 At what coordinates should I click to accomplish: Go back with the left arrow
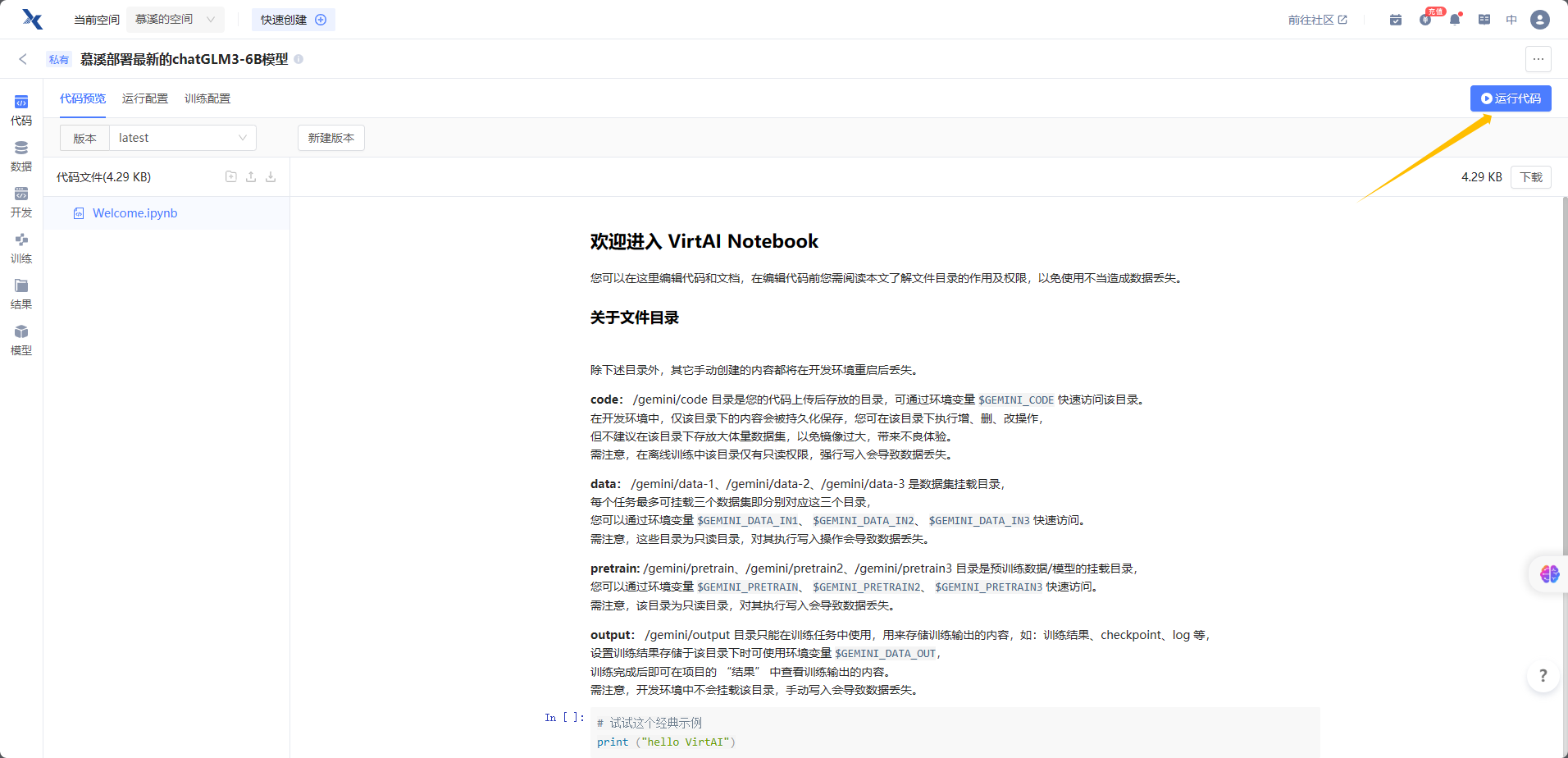click(23, 59)
